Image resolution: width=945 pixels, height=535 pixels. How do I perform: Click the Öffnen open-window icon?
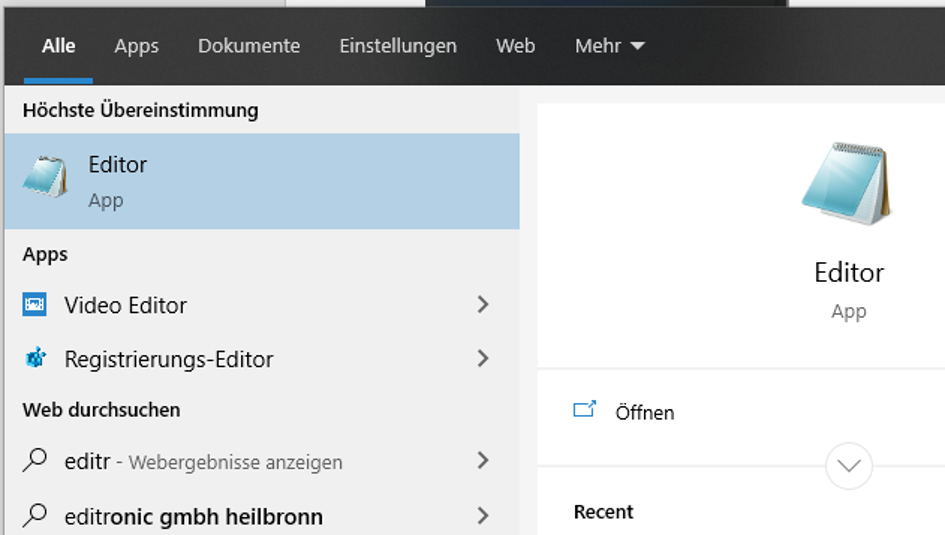(x=584, y=411)
